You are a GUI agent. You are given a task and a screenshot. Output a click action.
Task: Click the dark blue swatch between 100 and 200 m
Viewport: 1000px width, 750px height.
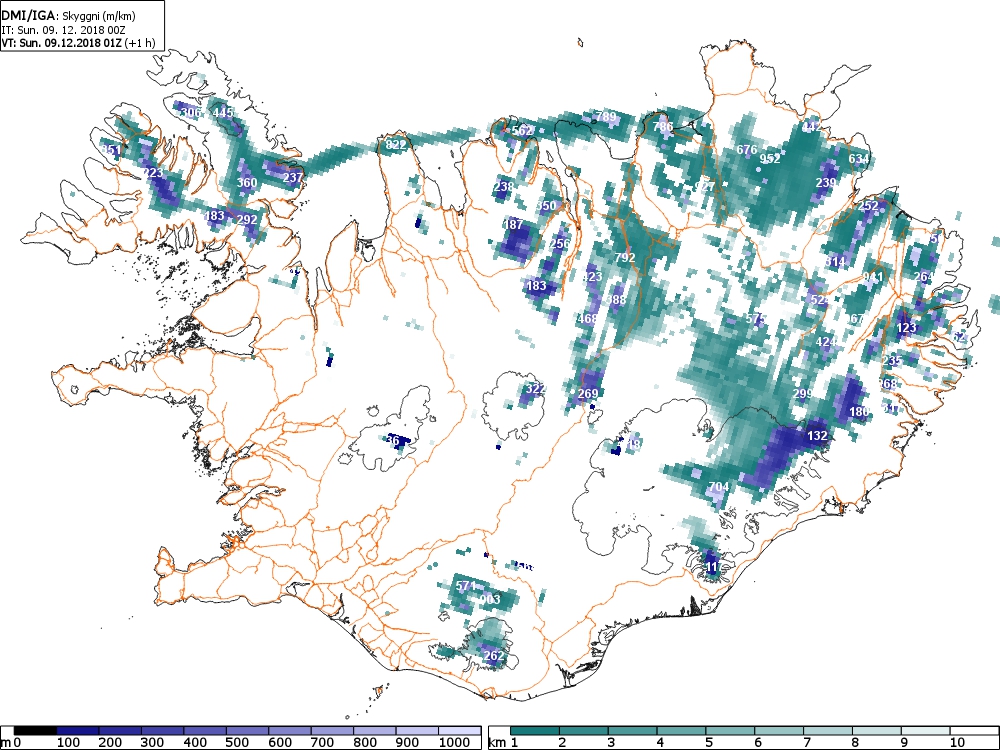point(78,731)
